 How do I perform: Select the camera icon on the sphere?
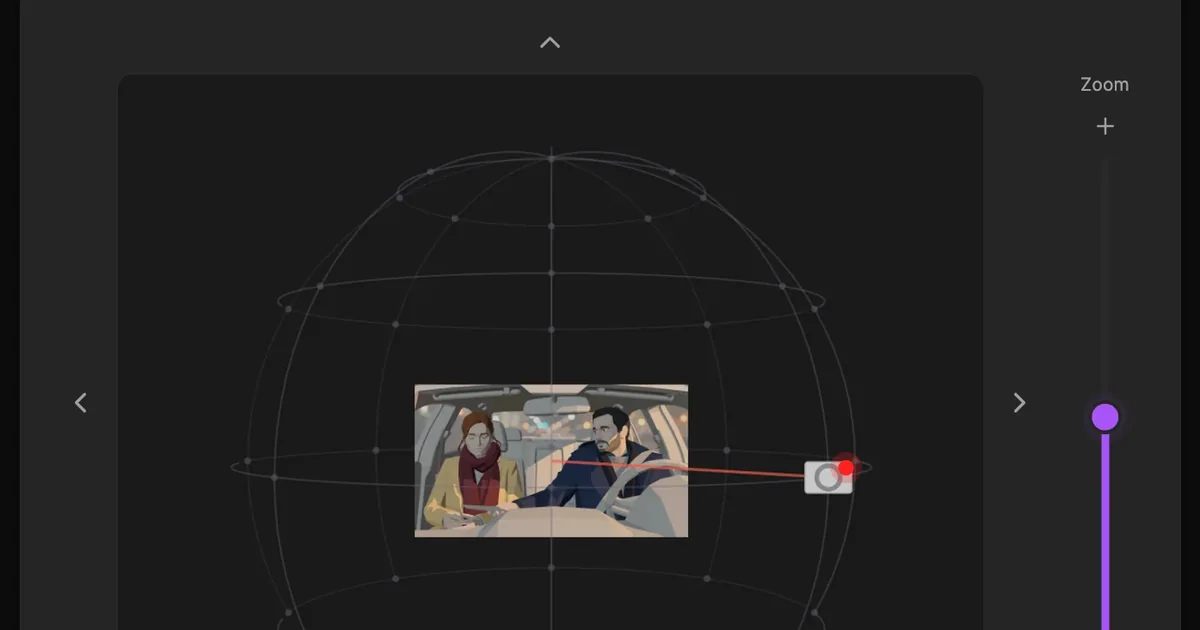tap(828, 477)
